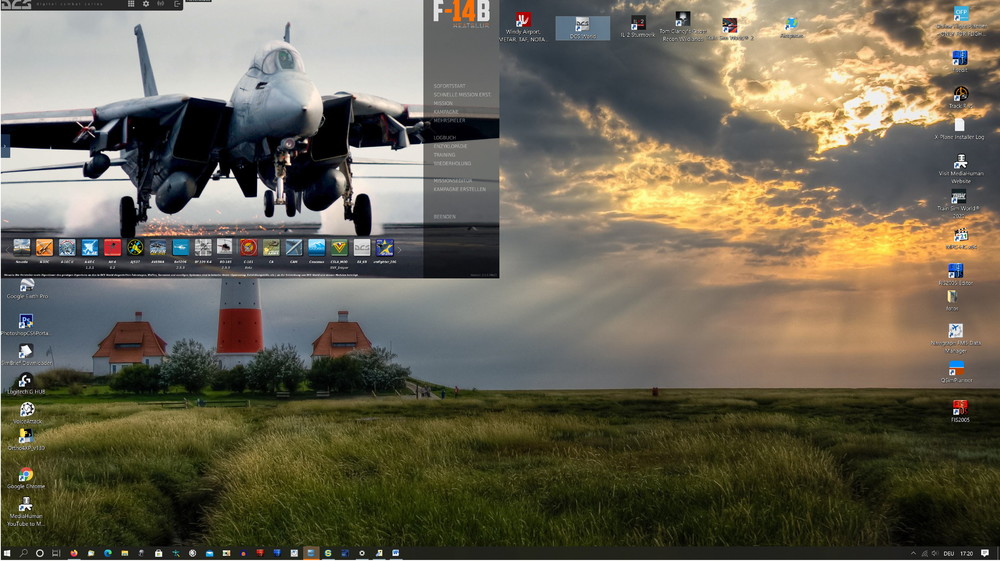
Task: Select Ortho4XP_v130 desktop folder
Action: [x=26, y=440]
